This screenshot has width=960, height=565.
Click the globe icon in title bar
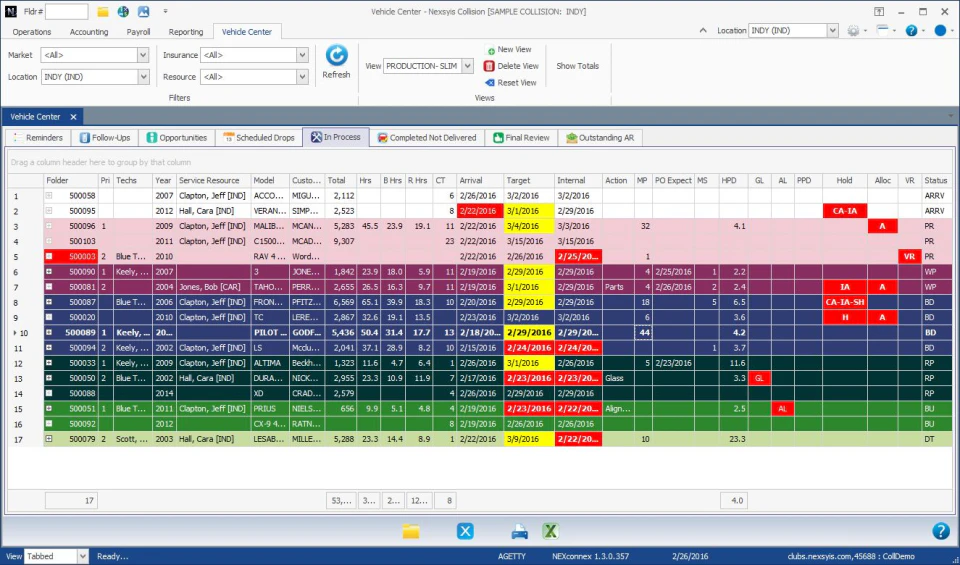pyautogui.click(x=123, y=12)
